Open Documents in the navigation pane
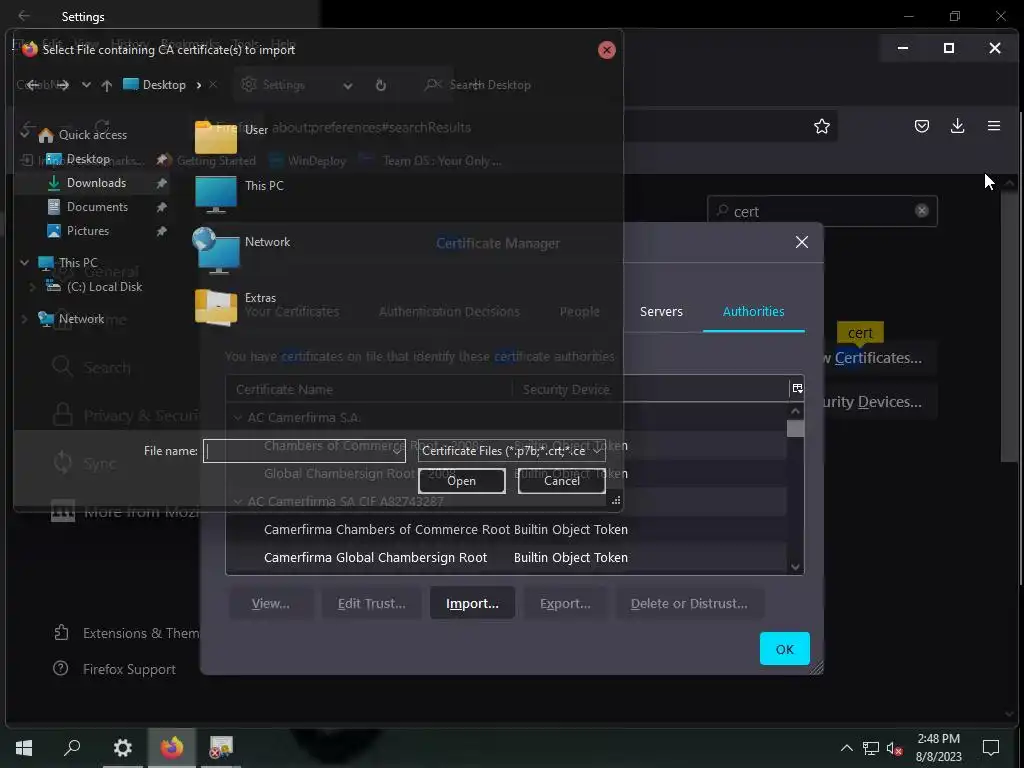1024x768 pixels. click(97, 207)
